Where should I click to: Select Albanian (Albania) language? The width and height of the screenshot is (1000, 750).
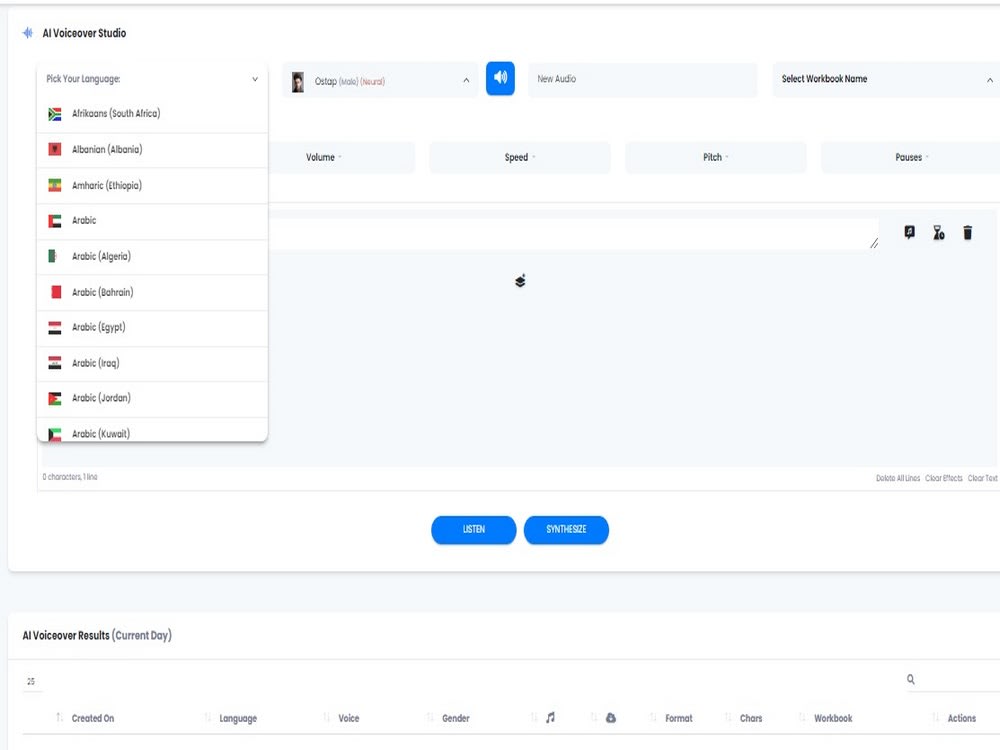point(152,150)
